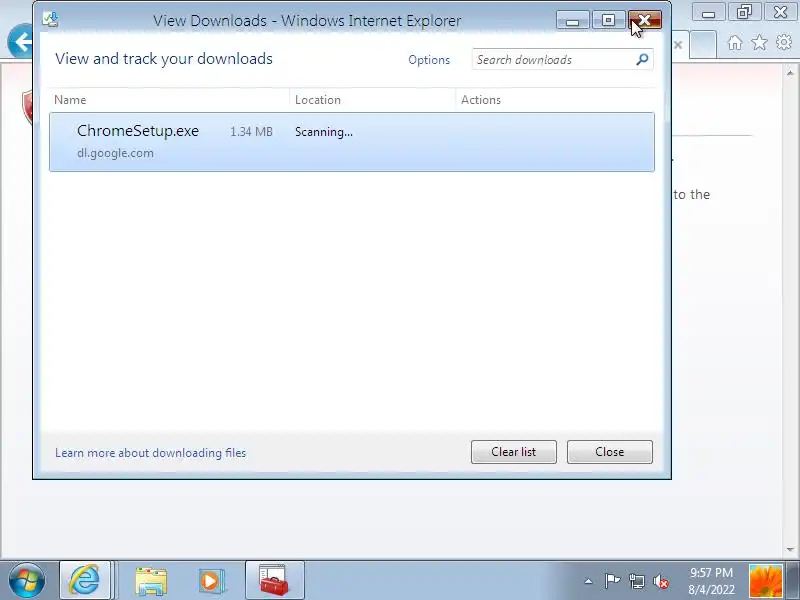Minimize the View Downloads window
The image size is (800, 600).
[573, 20]
